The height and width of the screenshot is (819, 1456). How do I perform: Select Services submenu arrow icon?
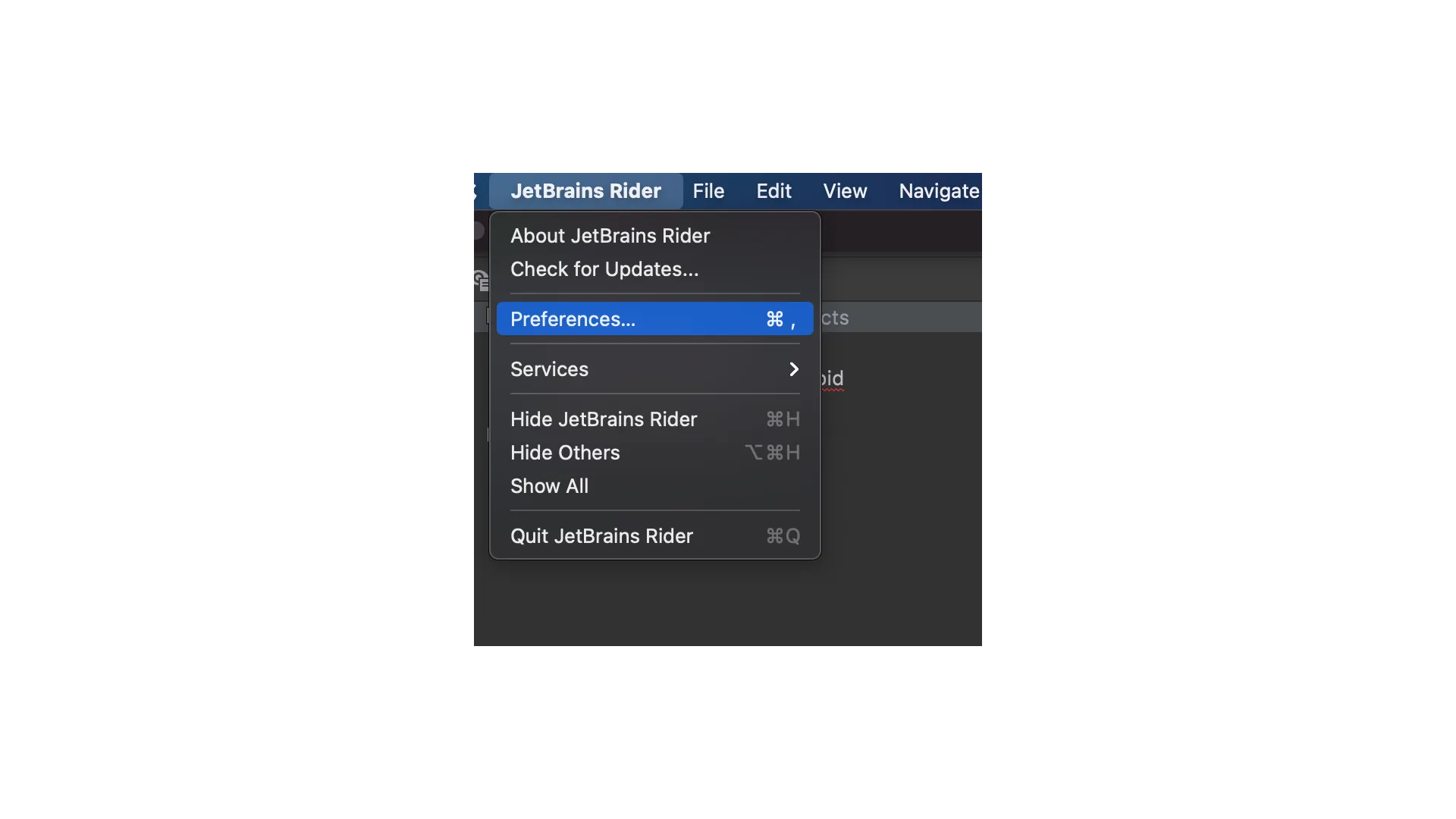[x=793, y=368]
